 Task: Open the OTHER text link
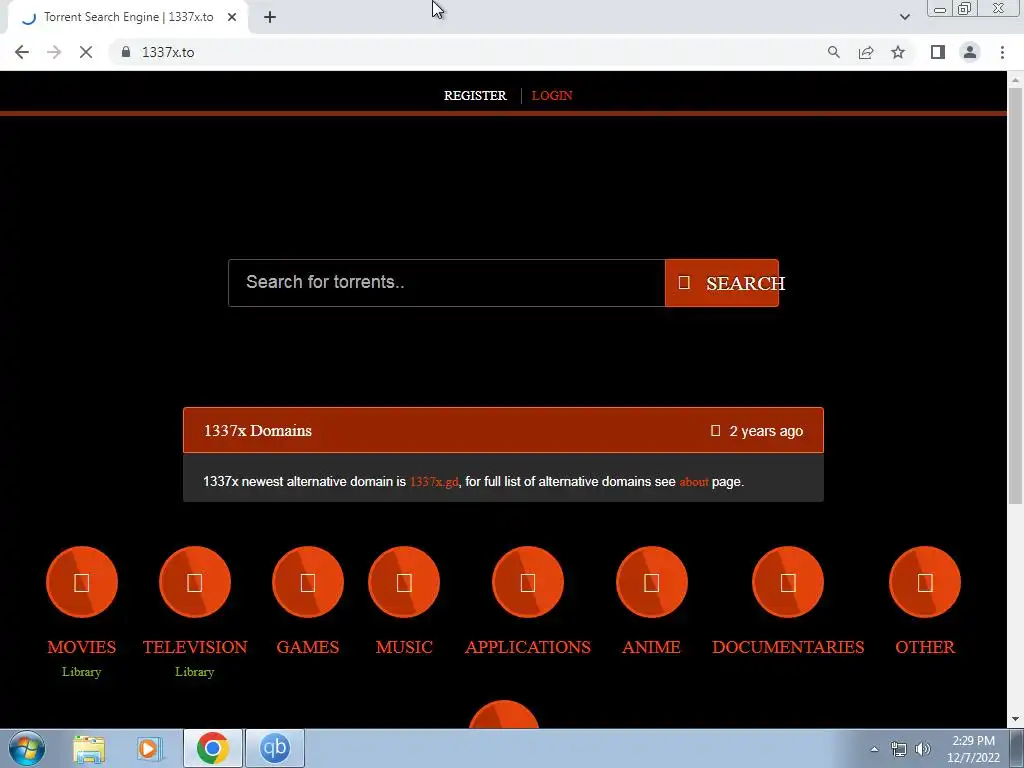click(925, 647)
